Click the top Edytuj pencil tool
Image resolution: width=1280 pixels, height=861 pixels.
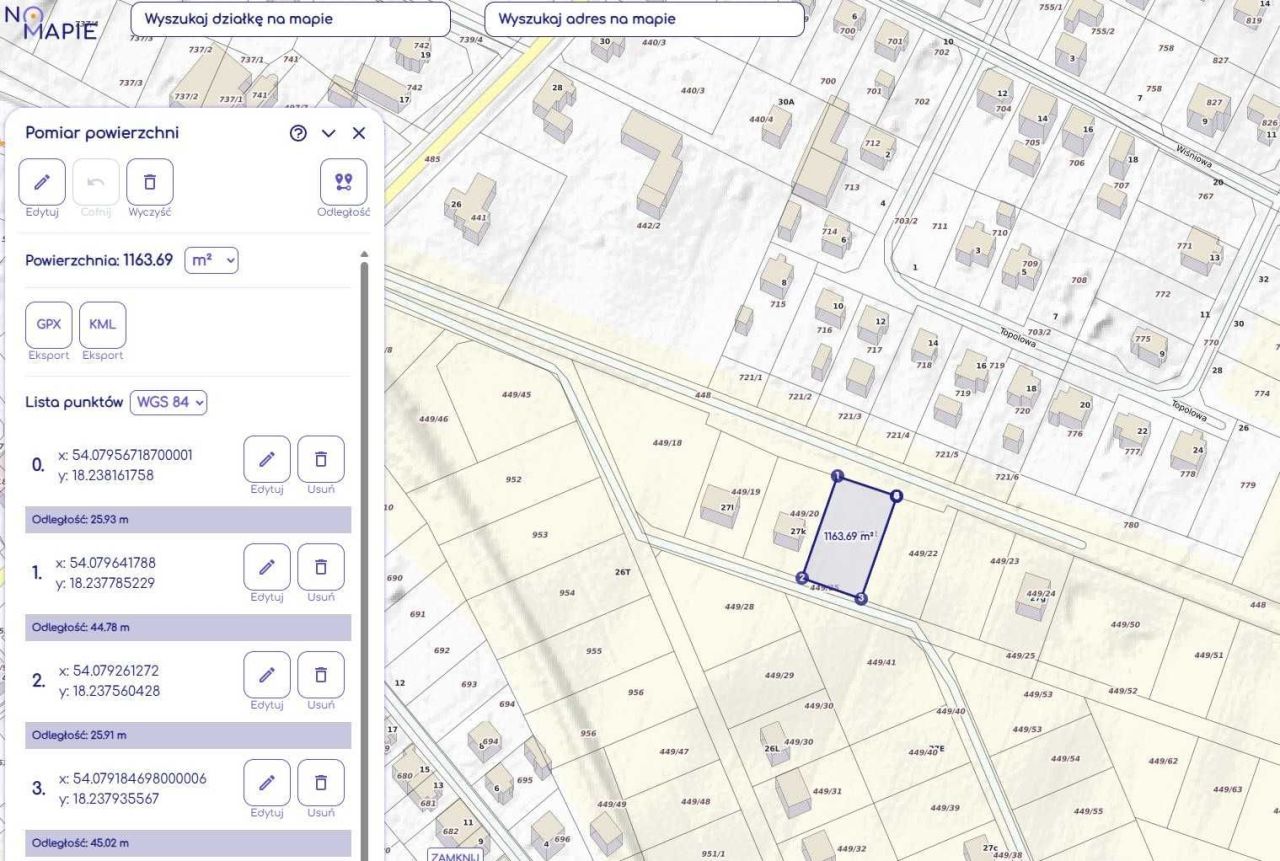point(42,182)
